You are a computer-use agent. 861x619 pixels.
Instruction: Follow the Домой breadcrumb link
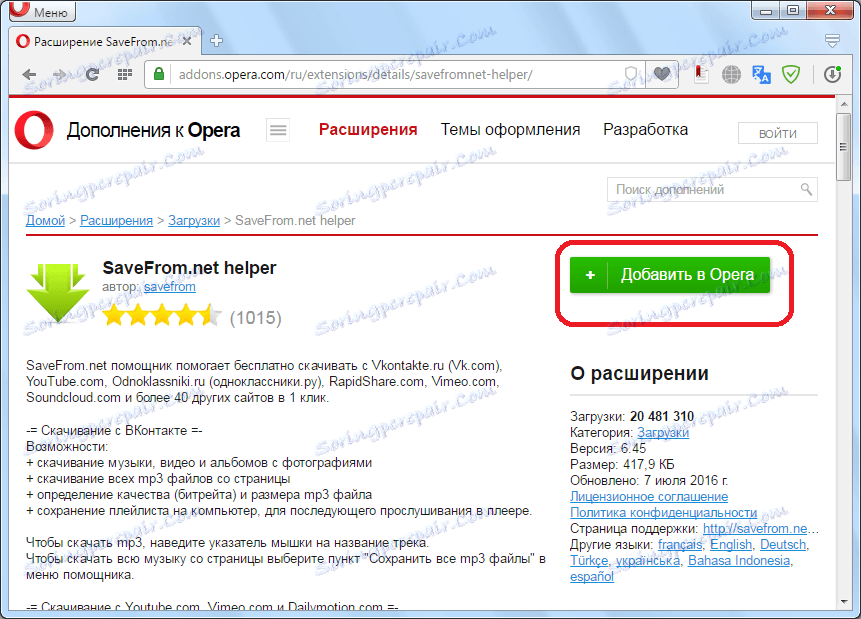pos(45,221)
